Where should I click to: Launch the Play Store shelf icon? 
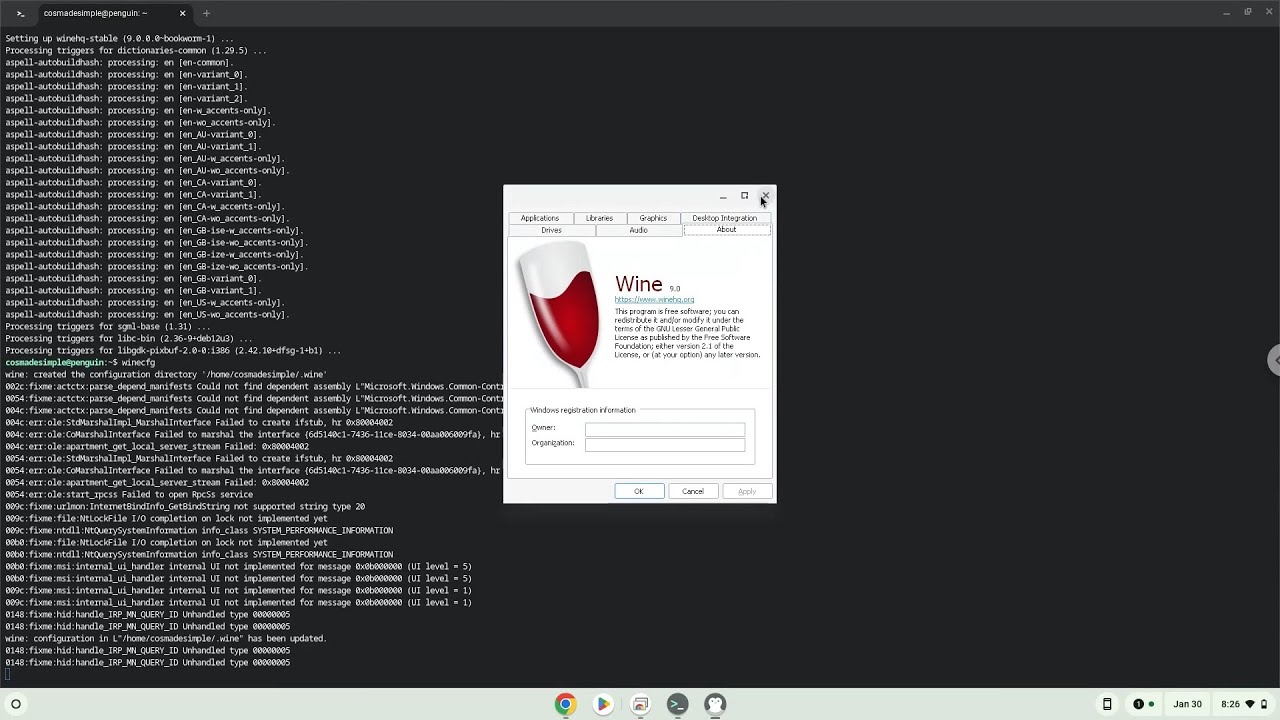(x=603, y=704)
